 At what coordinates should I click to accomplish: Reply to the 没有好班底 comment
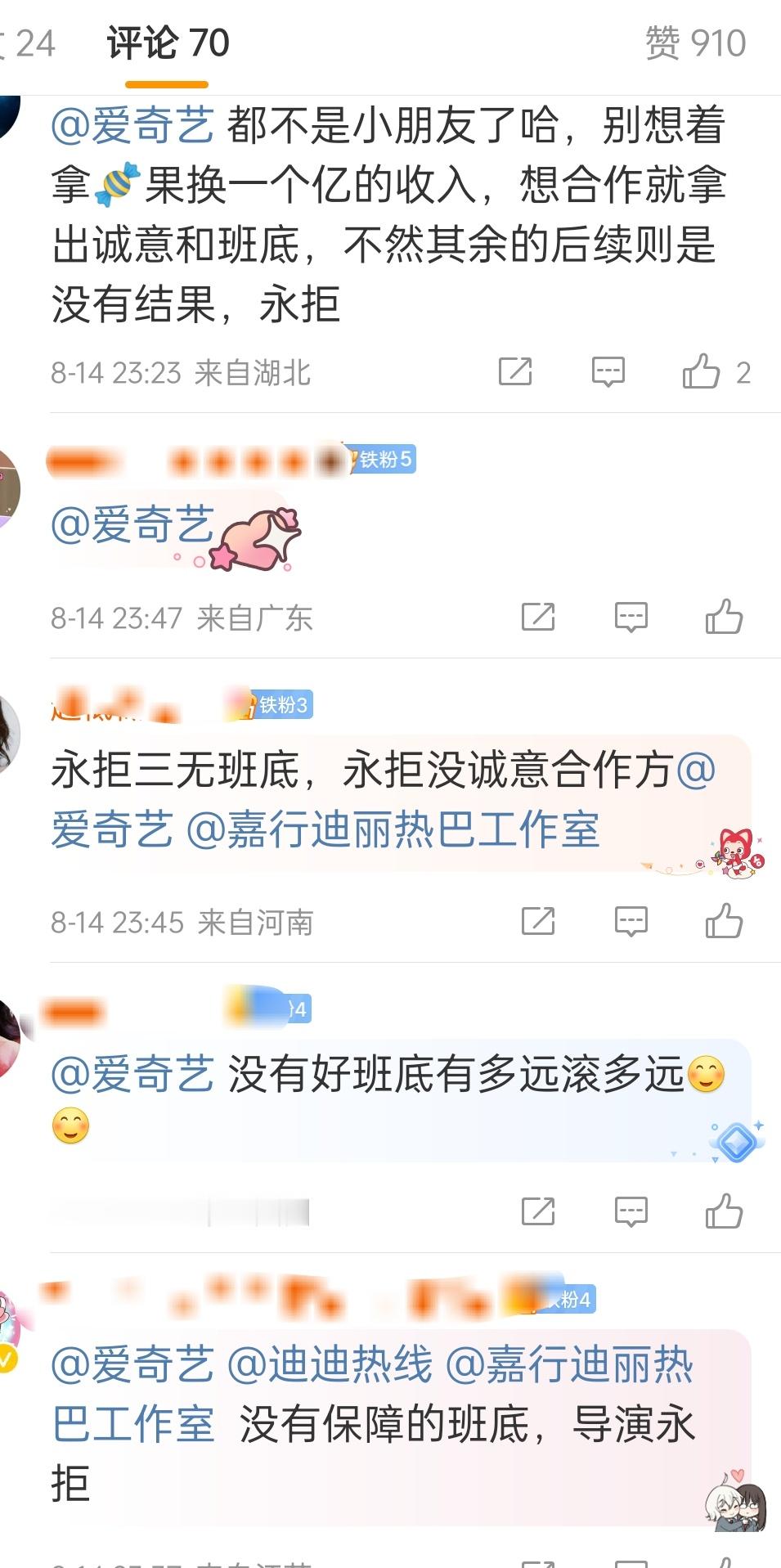(631, 1211)
